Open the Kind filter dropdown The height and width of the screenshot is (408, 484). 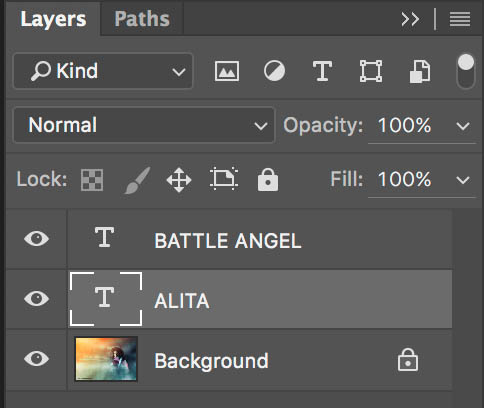click(103, 71)
